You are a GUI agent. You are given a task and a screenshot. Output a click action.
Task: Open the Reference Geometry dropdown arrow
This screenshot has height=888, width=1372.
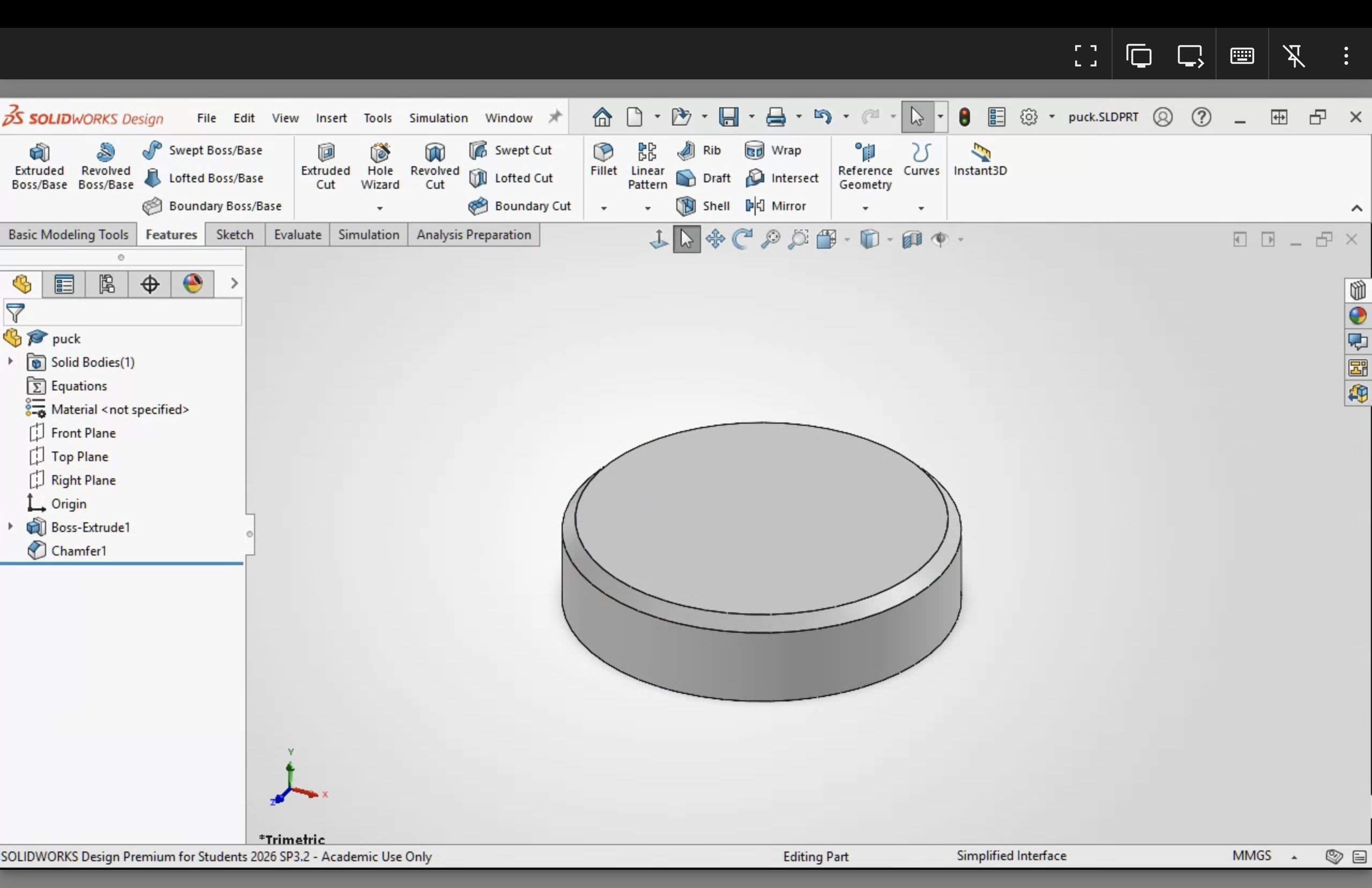coord(865,208)
